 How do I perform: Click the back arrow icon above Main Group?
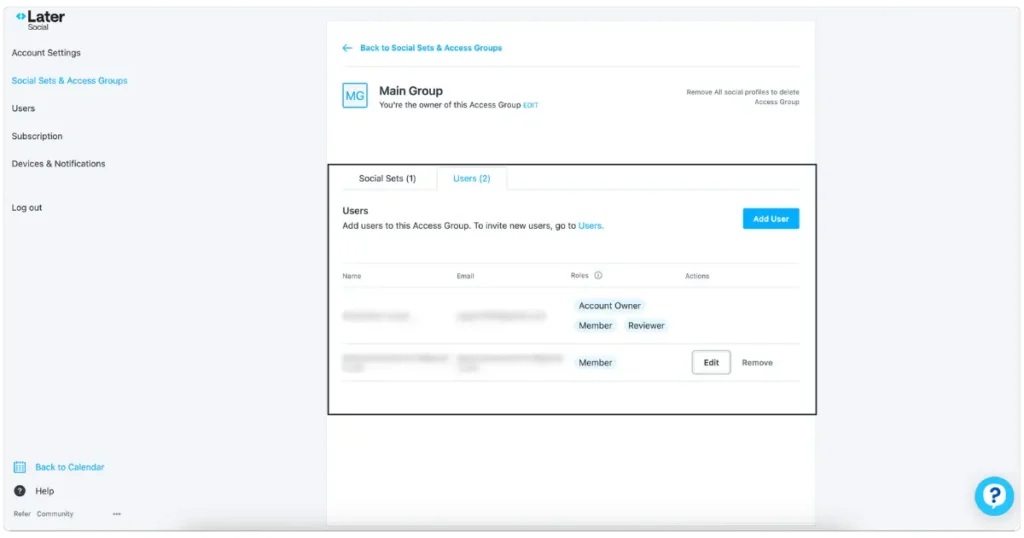[x=347, y=48]
